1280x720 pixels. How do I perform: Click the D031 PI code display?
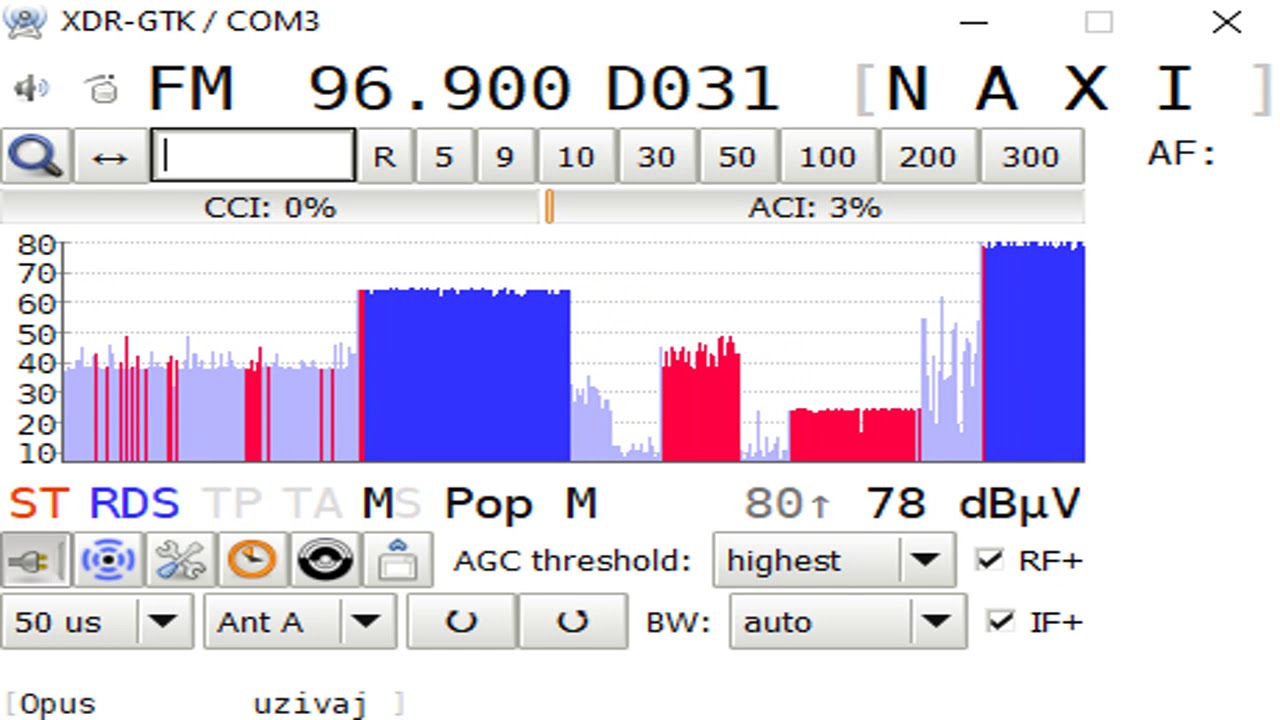coord(692,89)
